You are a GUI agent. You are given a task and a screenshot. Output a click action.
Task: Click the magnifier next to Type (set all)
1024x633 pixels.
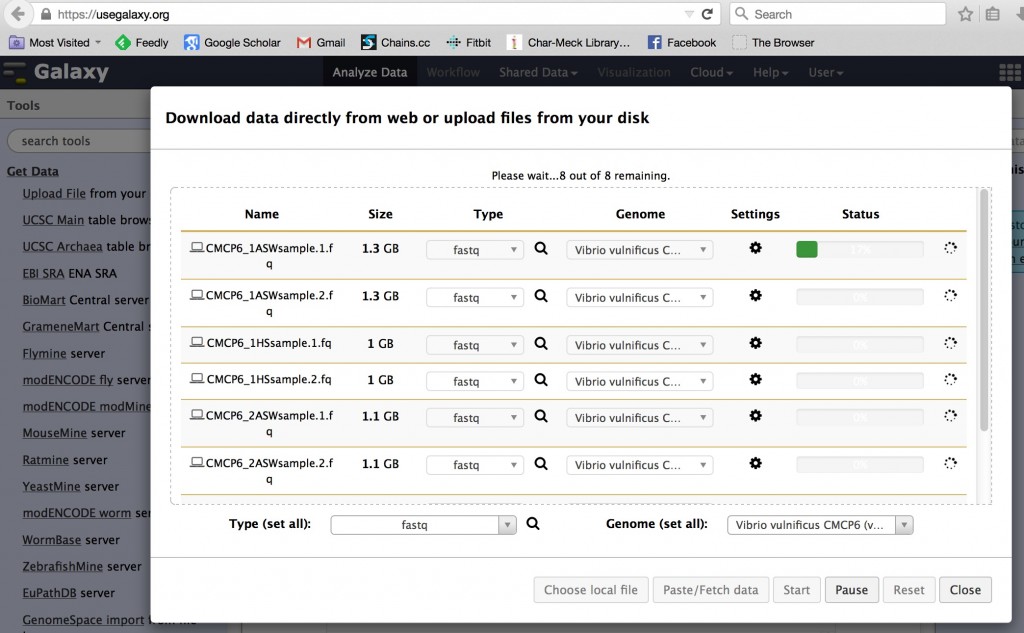click(533, 523)
